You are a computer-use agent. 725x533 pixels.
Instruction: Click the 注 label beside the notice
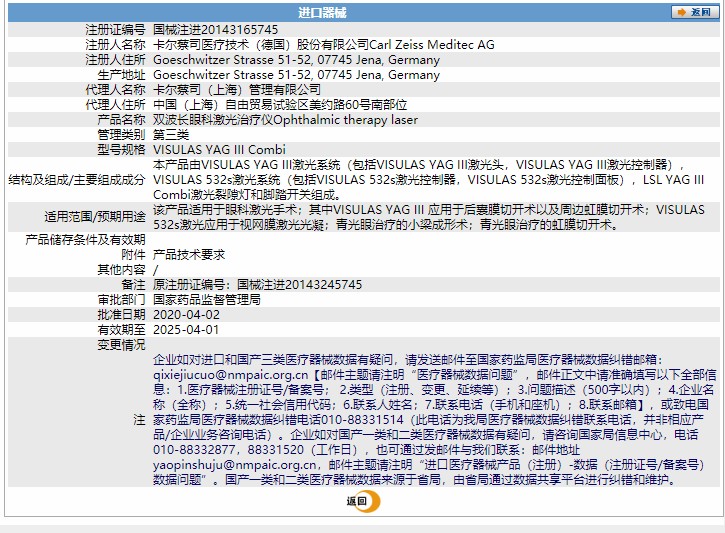pyautogui.click(x=139, y=420)
